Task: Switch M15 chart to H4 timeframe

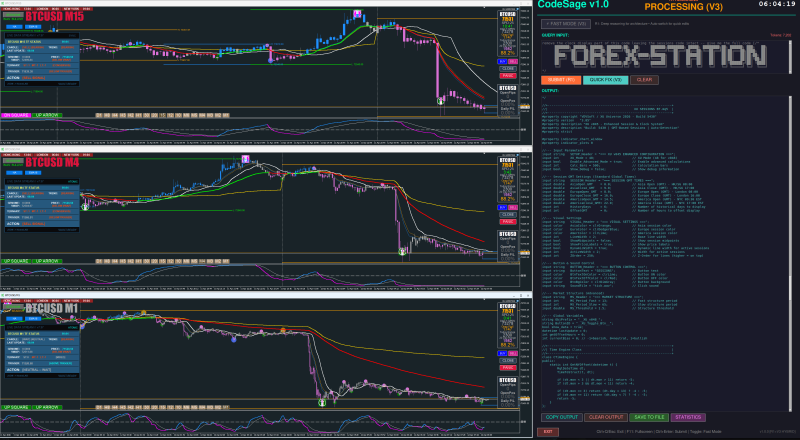Action: coord(115,115)
